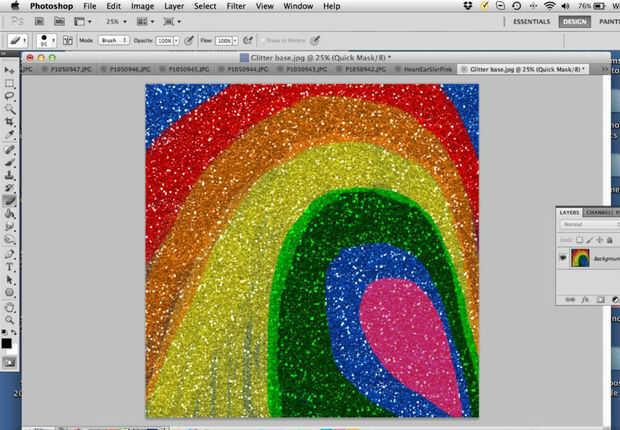Viewport: 620px width, 430px height.
Task: Open the Opacity slider arrow
Action: coord(176,41)
